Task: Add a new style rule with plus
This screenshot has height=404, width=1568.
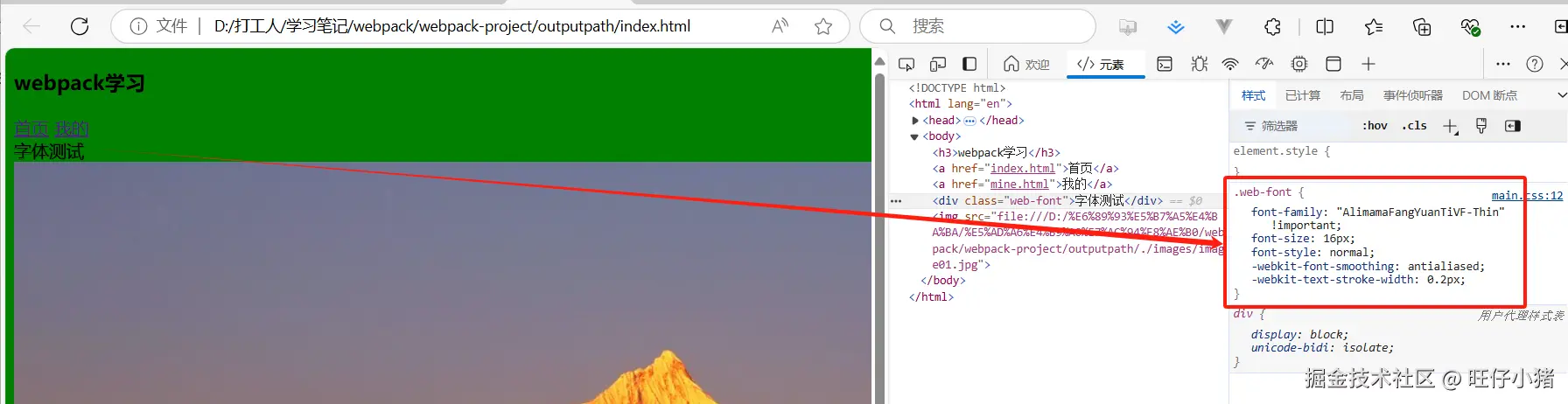Action: coord(1450,127)
